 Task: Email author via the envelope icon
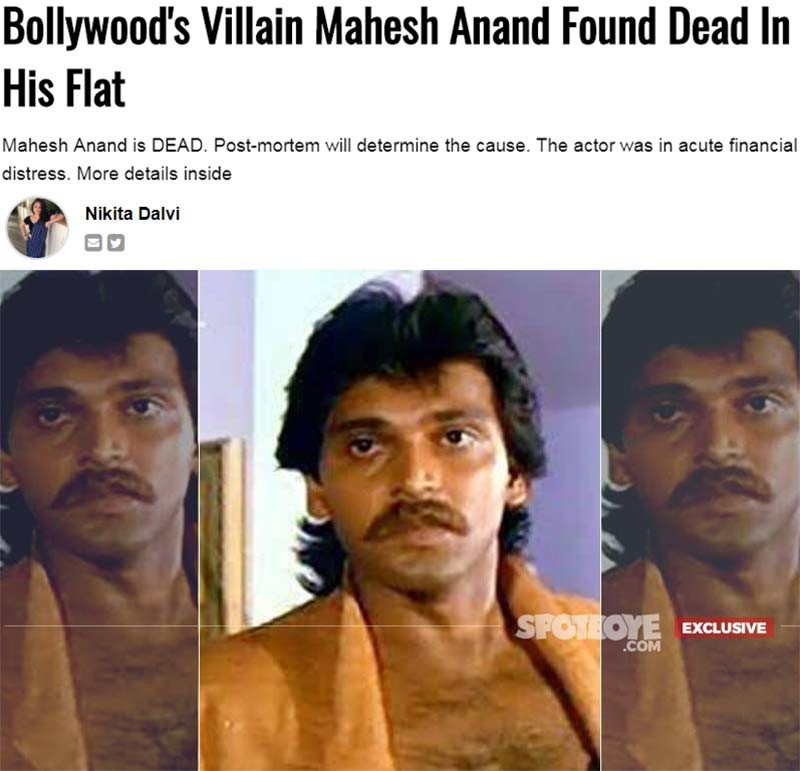[x=93, y=243]
